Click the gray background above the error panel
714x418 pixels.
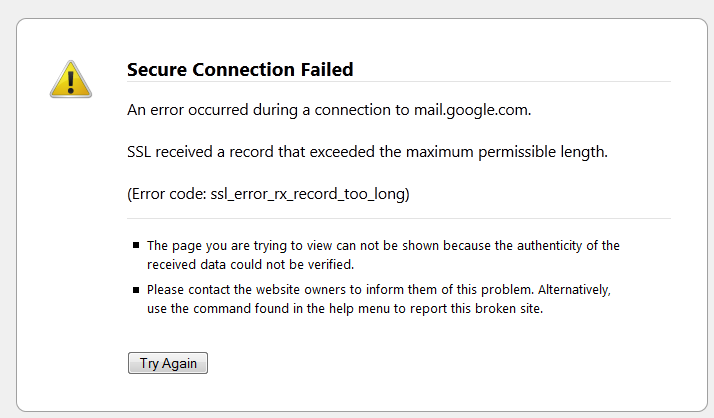pos(357,8)
